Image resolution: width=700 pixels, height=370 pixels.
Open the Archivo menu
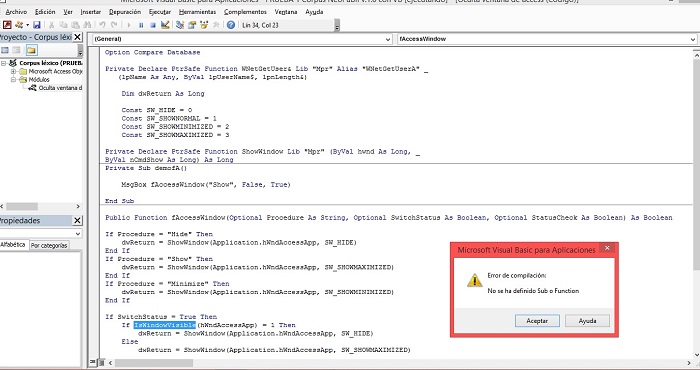point(16,12)
